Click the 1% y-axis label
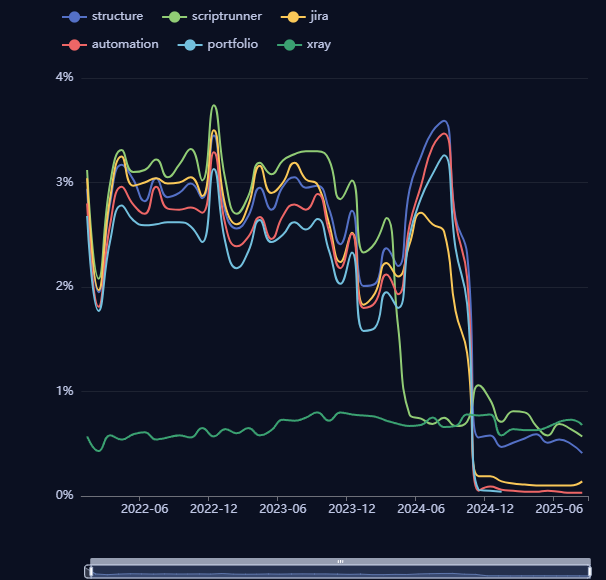606x580 pixels. tap(63, 391)
